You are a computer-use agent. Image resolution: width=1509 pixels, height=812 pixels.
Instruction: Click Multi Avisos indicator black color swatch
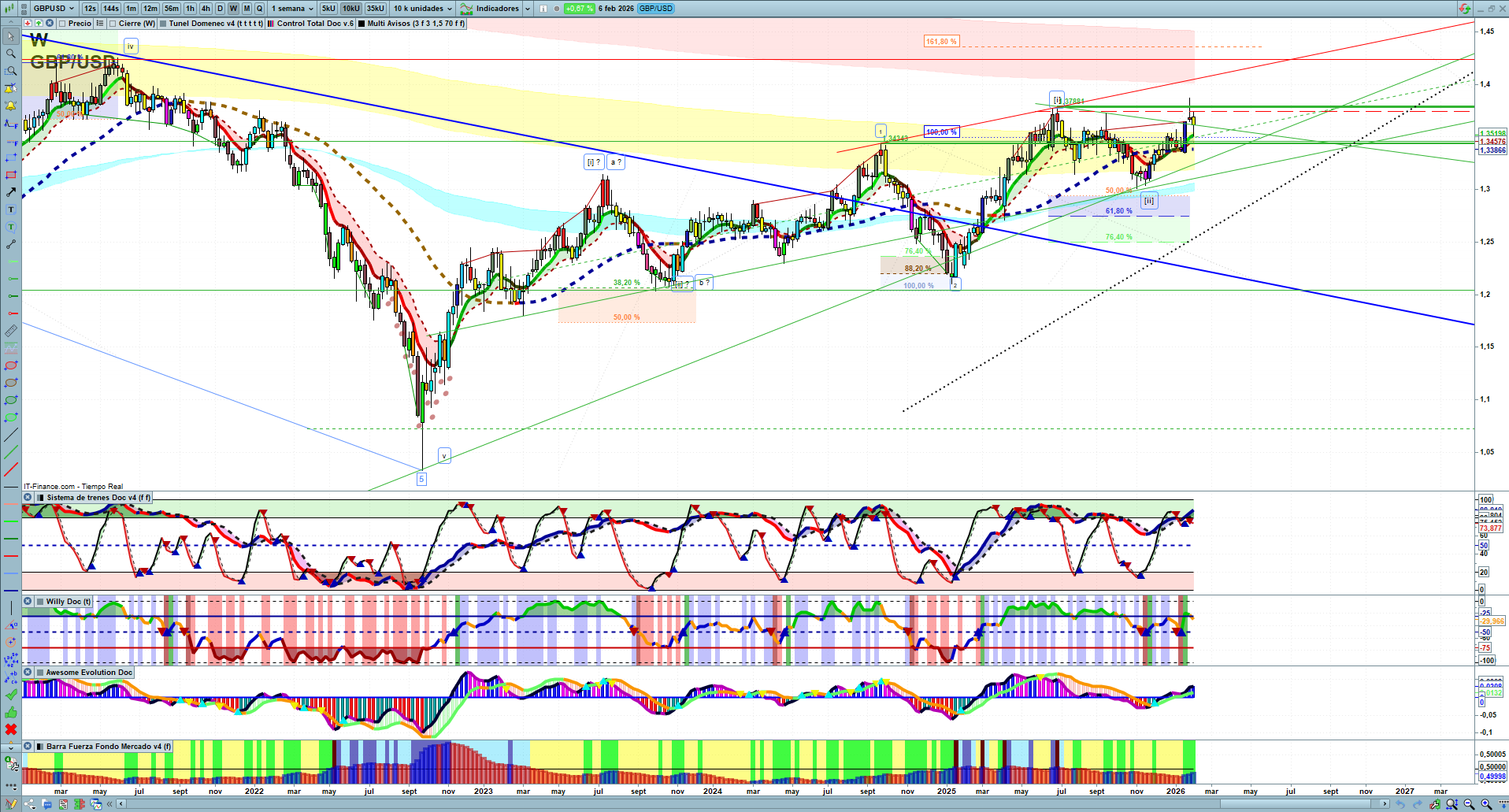pyautogui.click(x=361, y=24)
